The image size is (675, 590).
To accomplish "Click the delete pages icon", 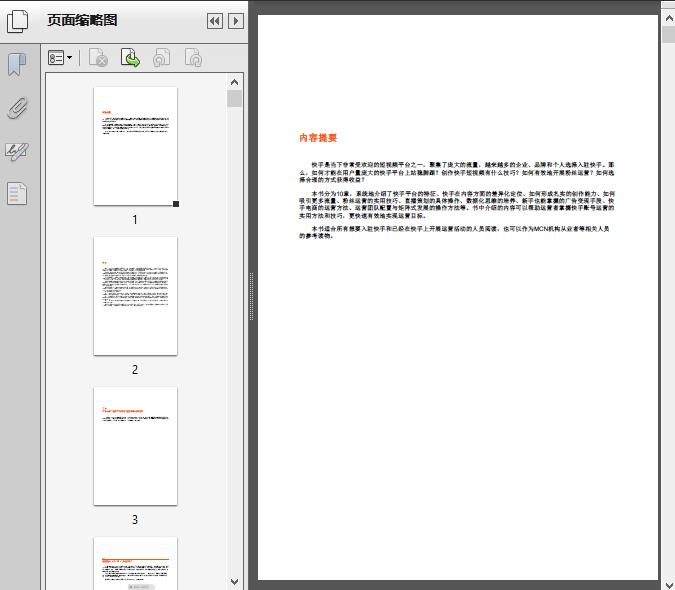I will coord(98,58).
